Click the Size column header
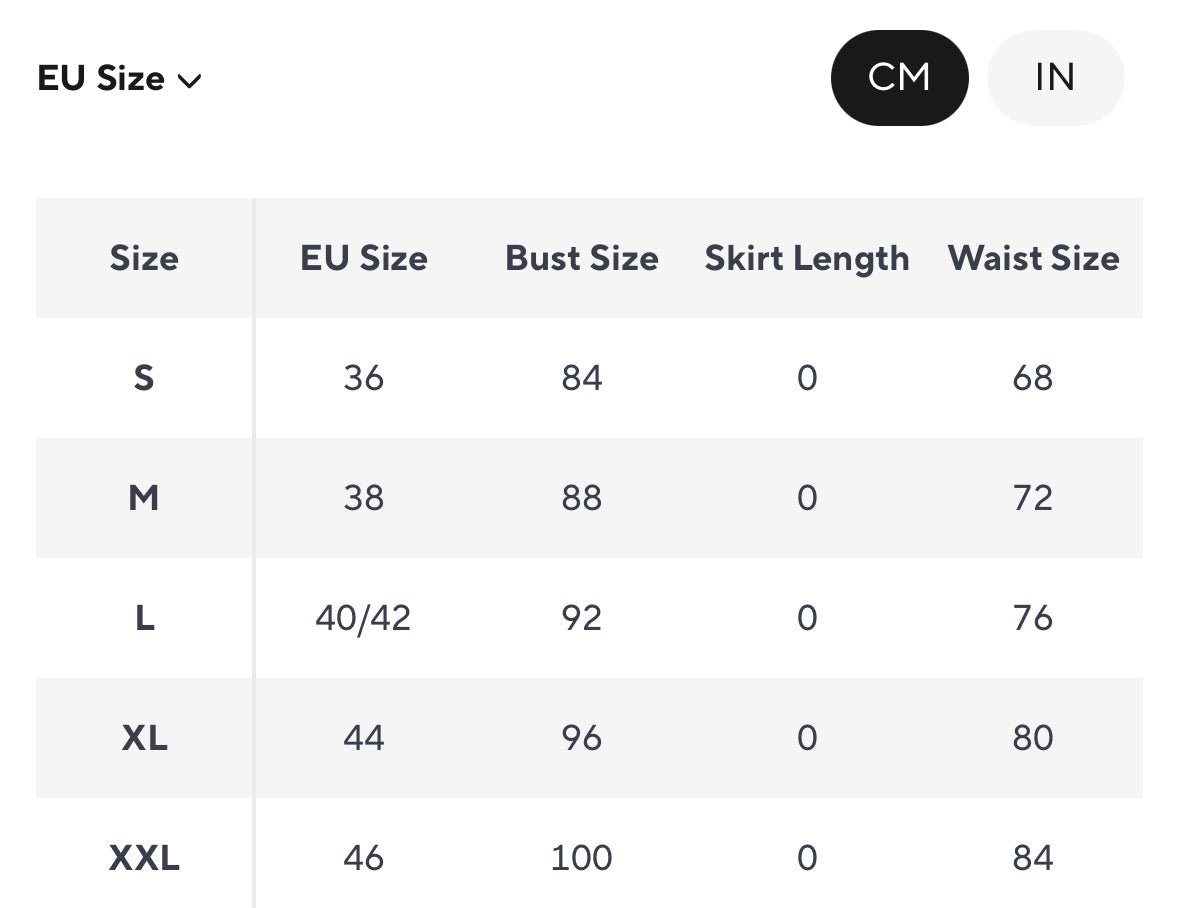The image size is (1179, 908). [x=144, y=258]
